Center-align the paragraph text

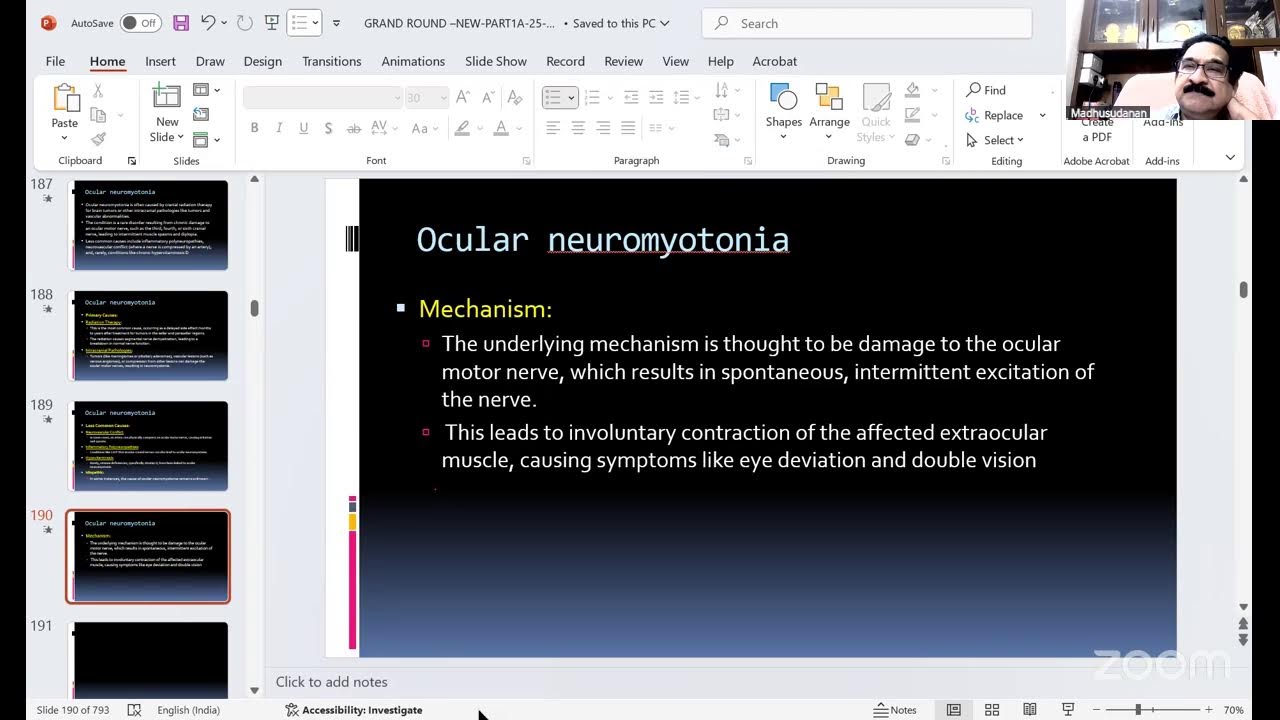tap(578, 128)
